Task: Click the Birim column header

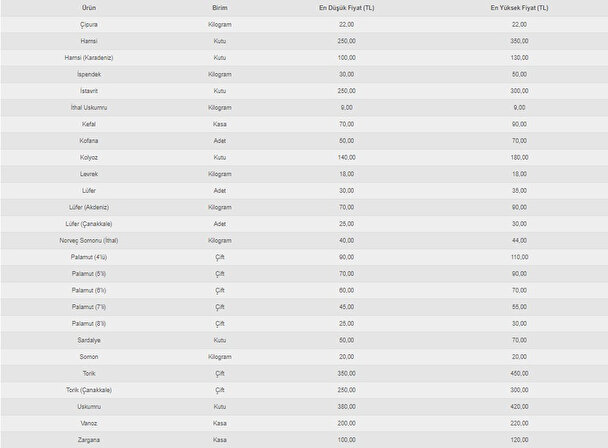Action: 220,7
